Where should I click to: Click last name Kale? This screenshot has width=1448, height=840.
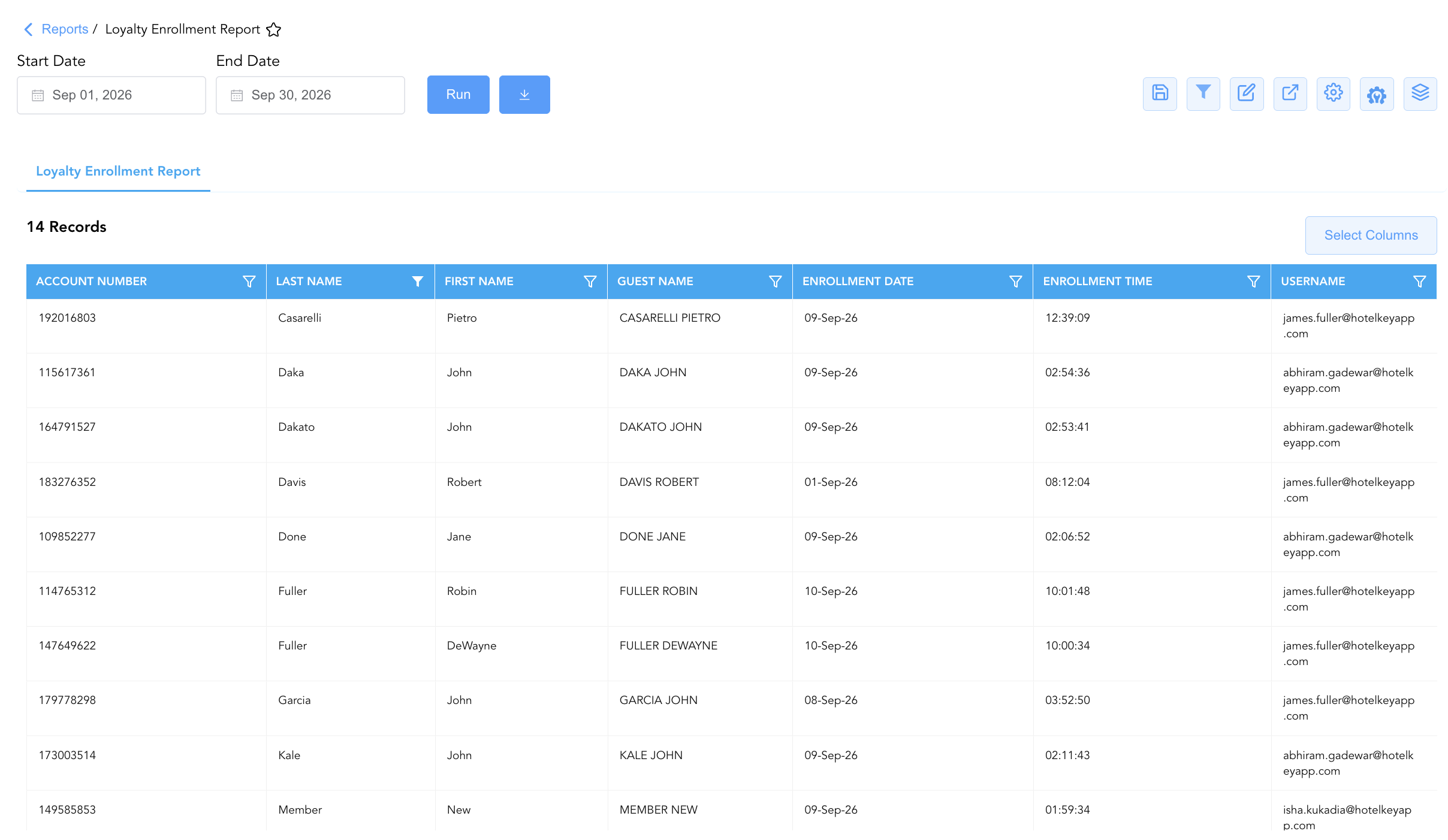click(x=289, y=756)
